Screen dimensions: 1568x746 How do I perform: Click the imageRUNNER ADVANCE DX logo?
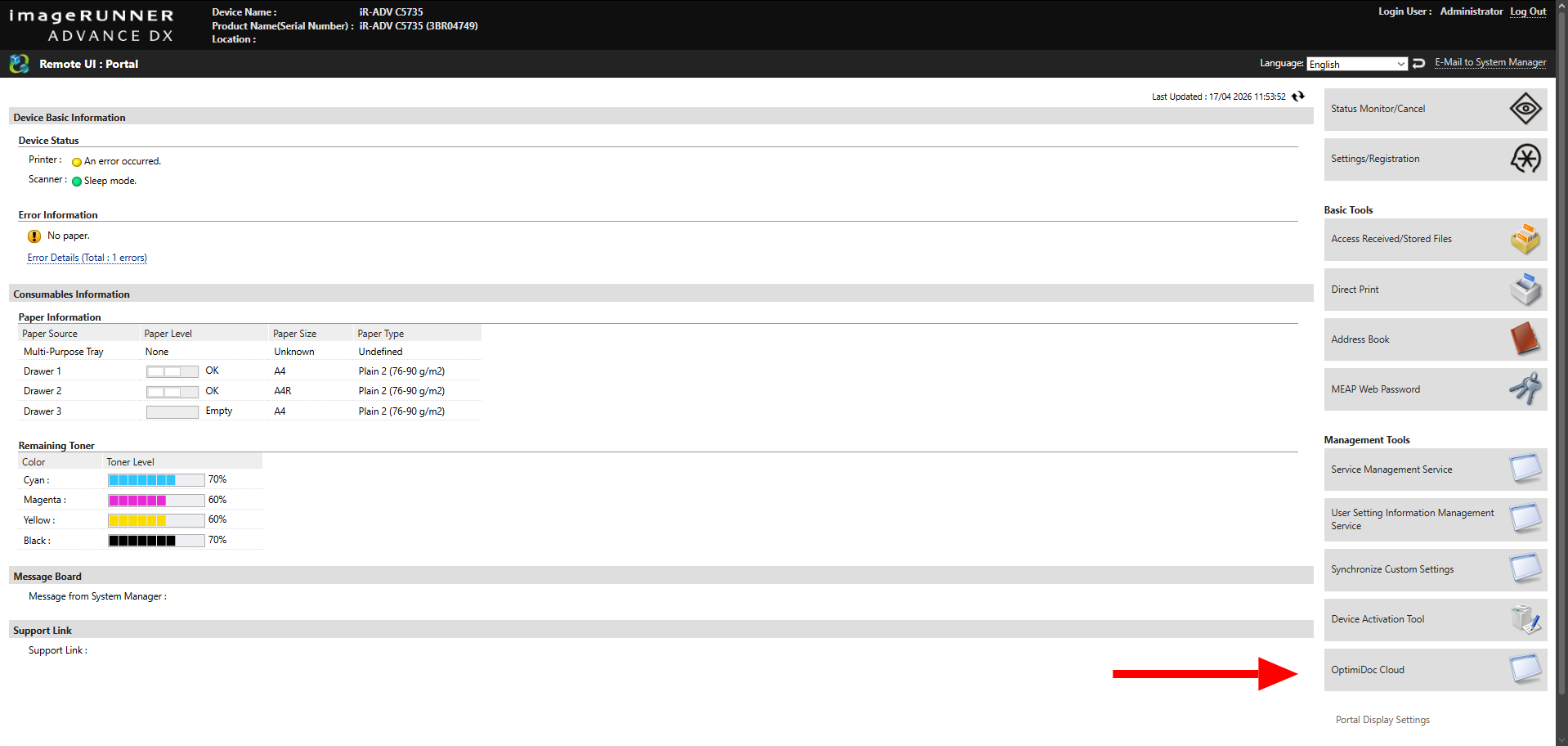coord(91,25)
